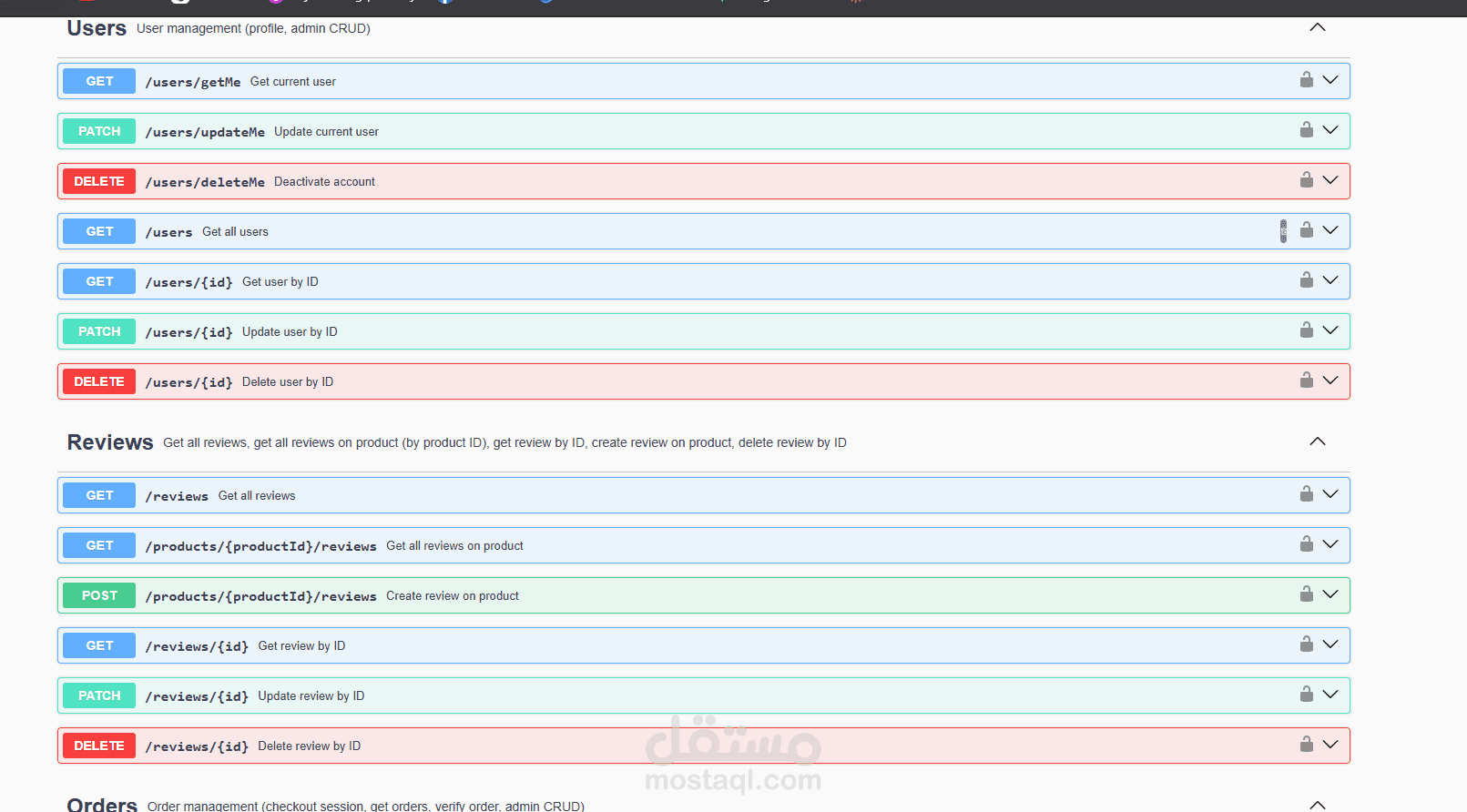Expand the Get all reviews chevron
Image resolution: width=1467 pixels, height=812 pixels.
click(x=1330, y=494)
